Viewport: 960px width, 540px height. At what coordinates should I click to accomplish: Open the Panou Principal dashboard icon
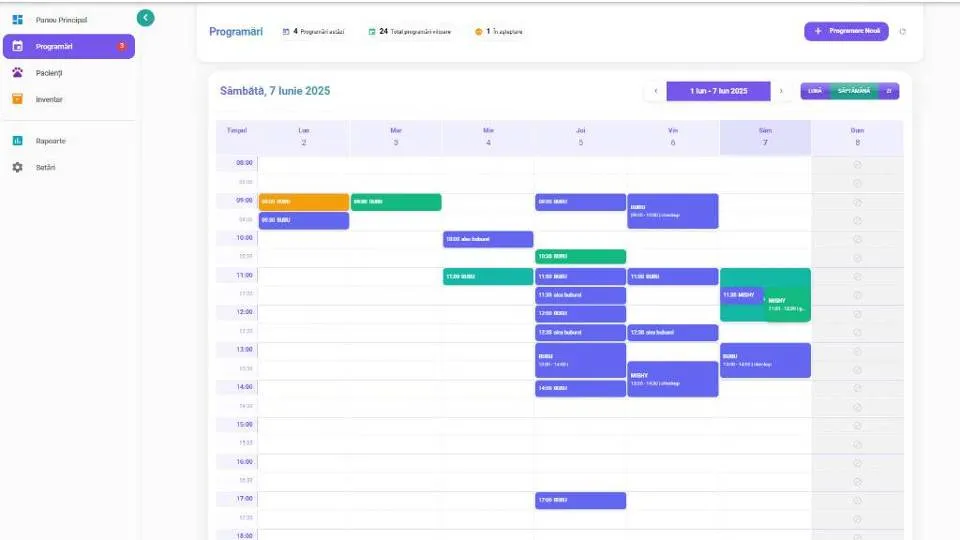click(x=17, y=20)
